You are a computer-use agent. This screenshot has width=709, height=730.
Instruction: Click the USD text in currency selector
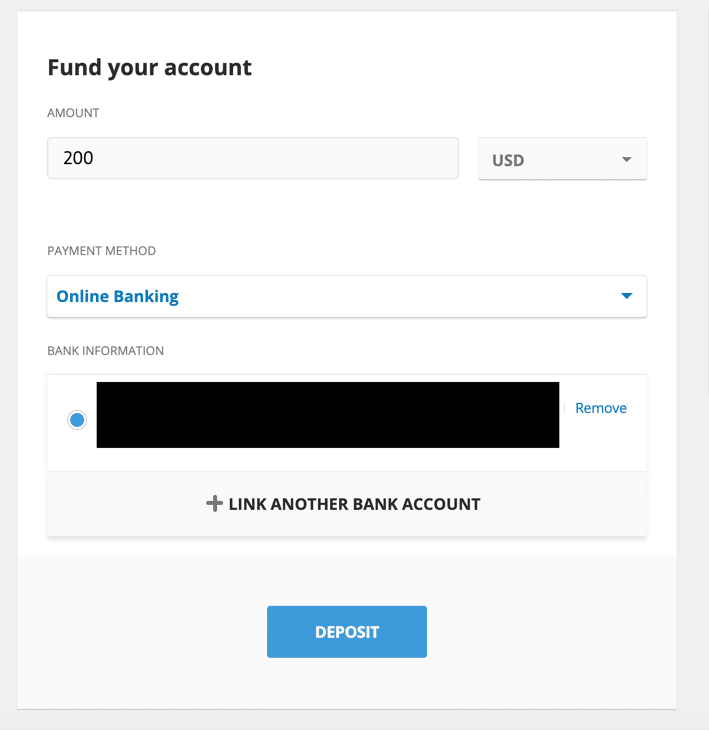(x=508, y=160)
